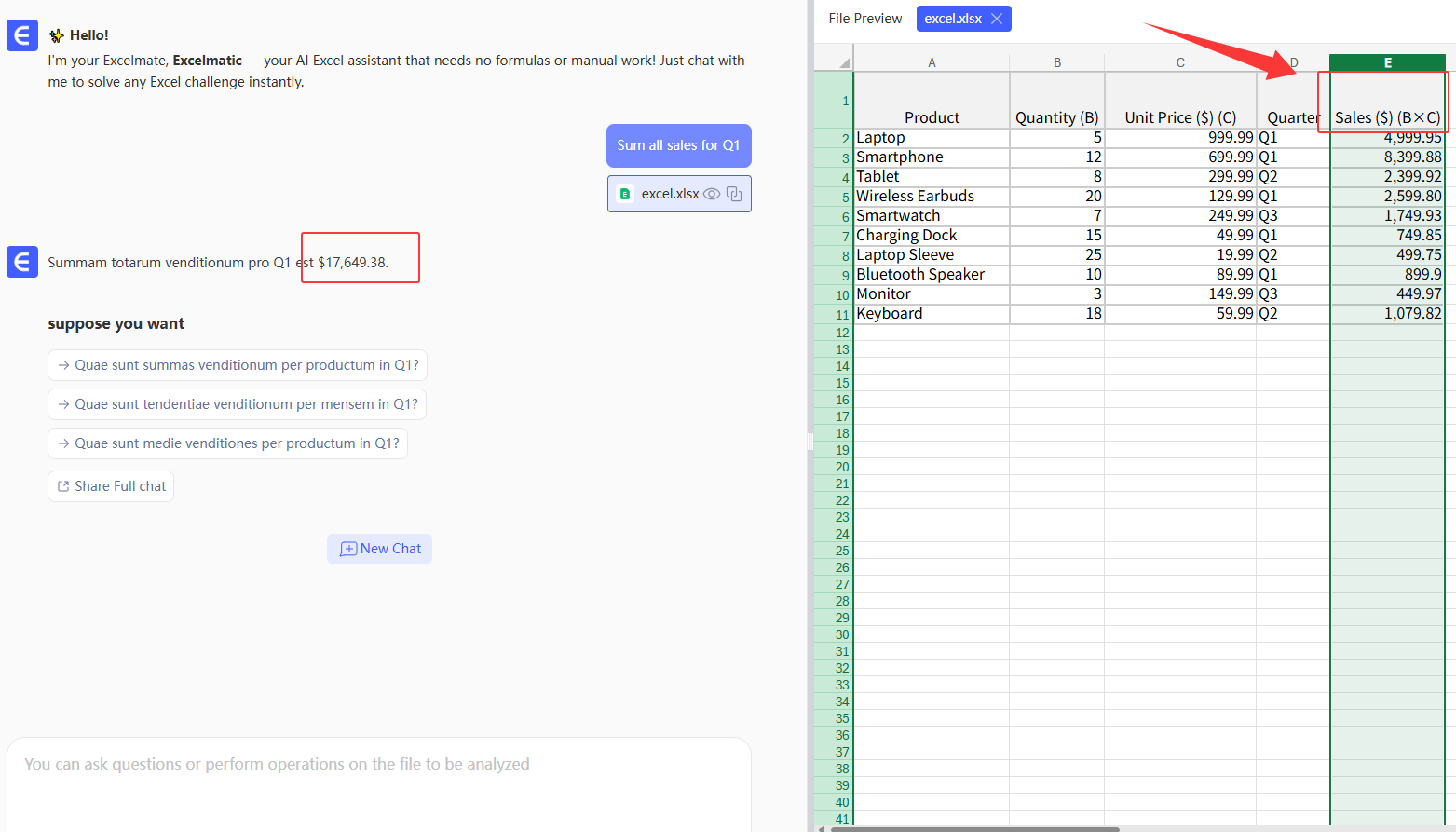This screenshot has width=1456, height=832.
Task: Select column A header in spreadsheet
Action: pyautogui.click(x=932, y=62)
